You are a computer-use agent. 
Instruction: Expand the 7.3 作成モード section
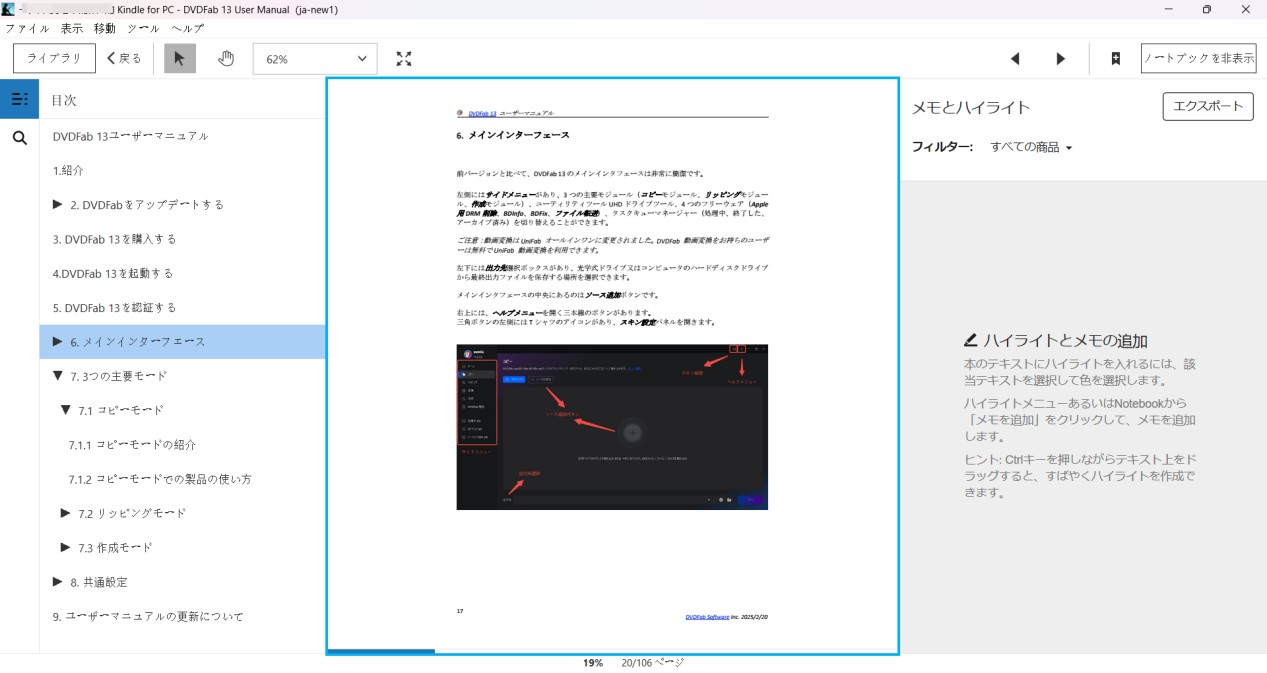coord(65,547)
